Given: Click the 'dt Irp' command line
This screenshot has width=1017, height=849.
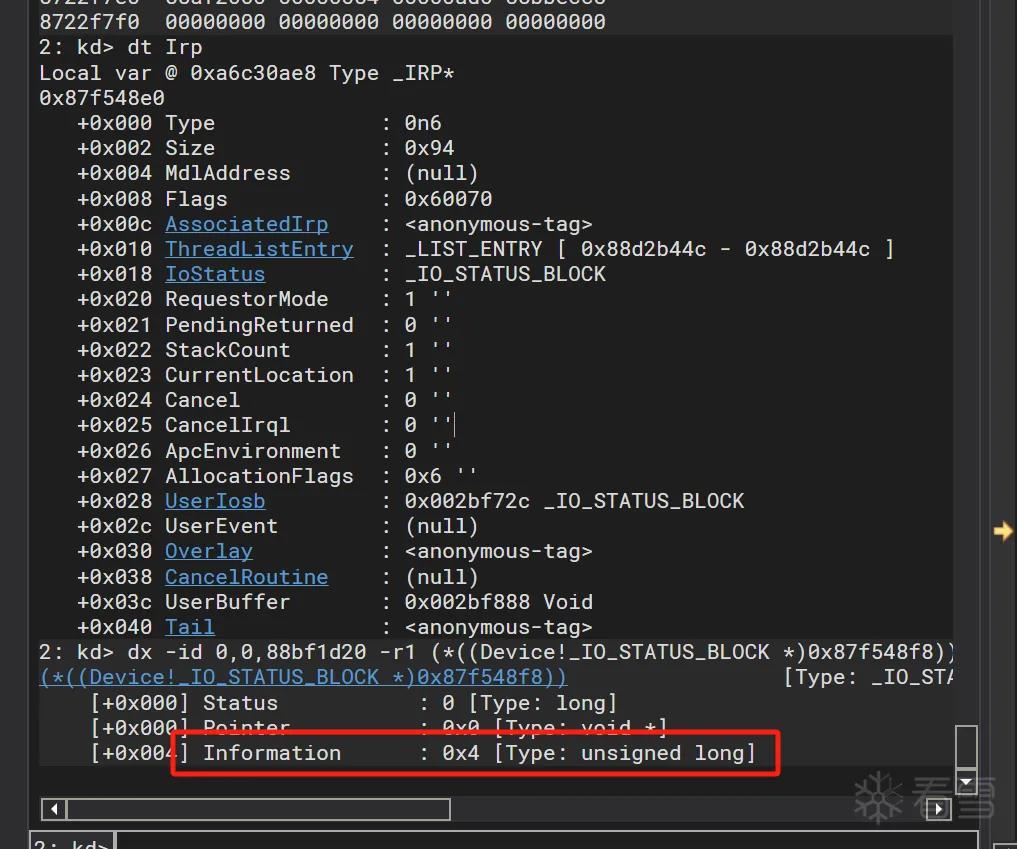Looking at the screenshot, I should point(121,47).
